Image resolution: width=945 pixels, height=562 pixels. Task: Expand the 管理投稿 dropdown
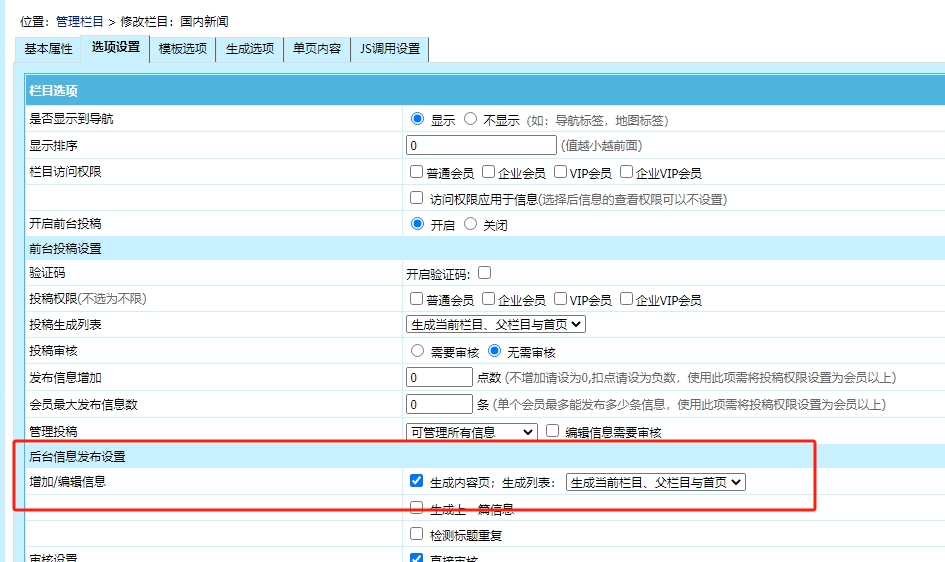pos(472,432)
